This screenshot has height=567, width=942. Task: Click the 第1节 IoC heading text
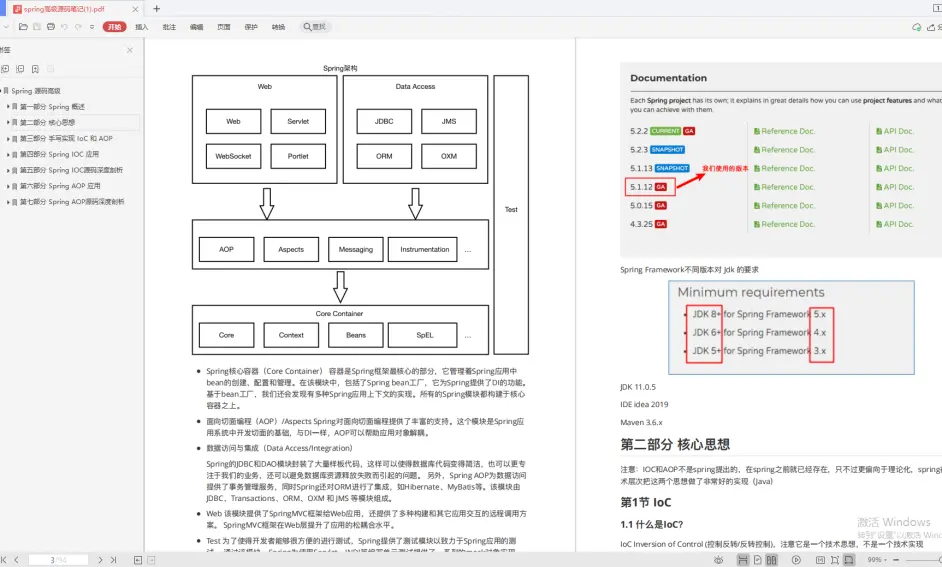point(646,502)
